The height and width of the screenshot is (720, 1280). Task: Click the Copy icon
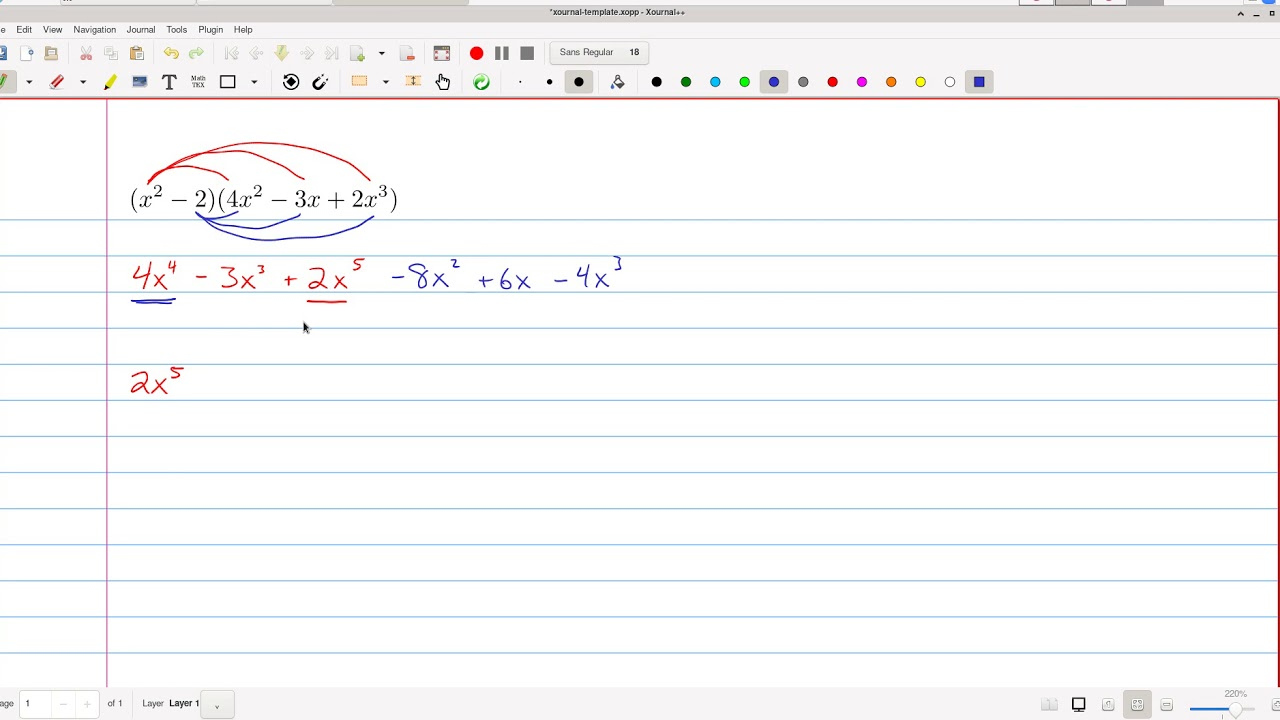point(111,53)
